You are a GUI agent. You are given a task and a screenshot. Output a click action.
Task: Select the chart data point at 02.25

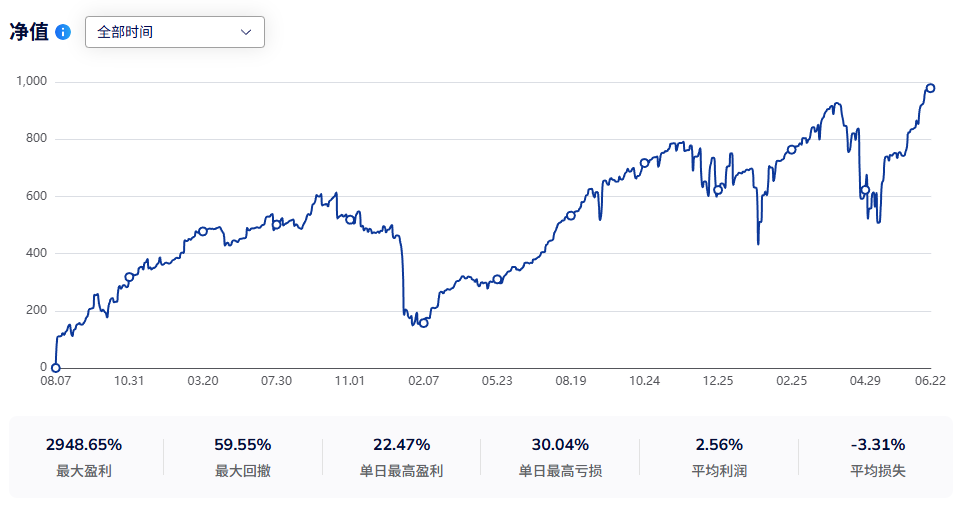pyautogui.click(x=792, y=149)
